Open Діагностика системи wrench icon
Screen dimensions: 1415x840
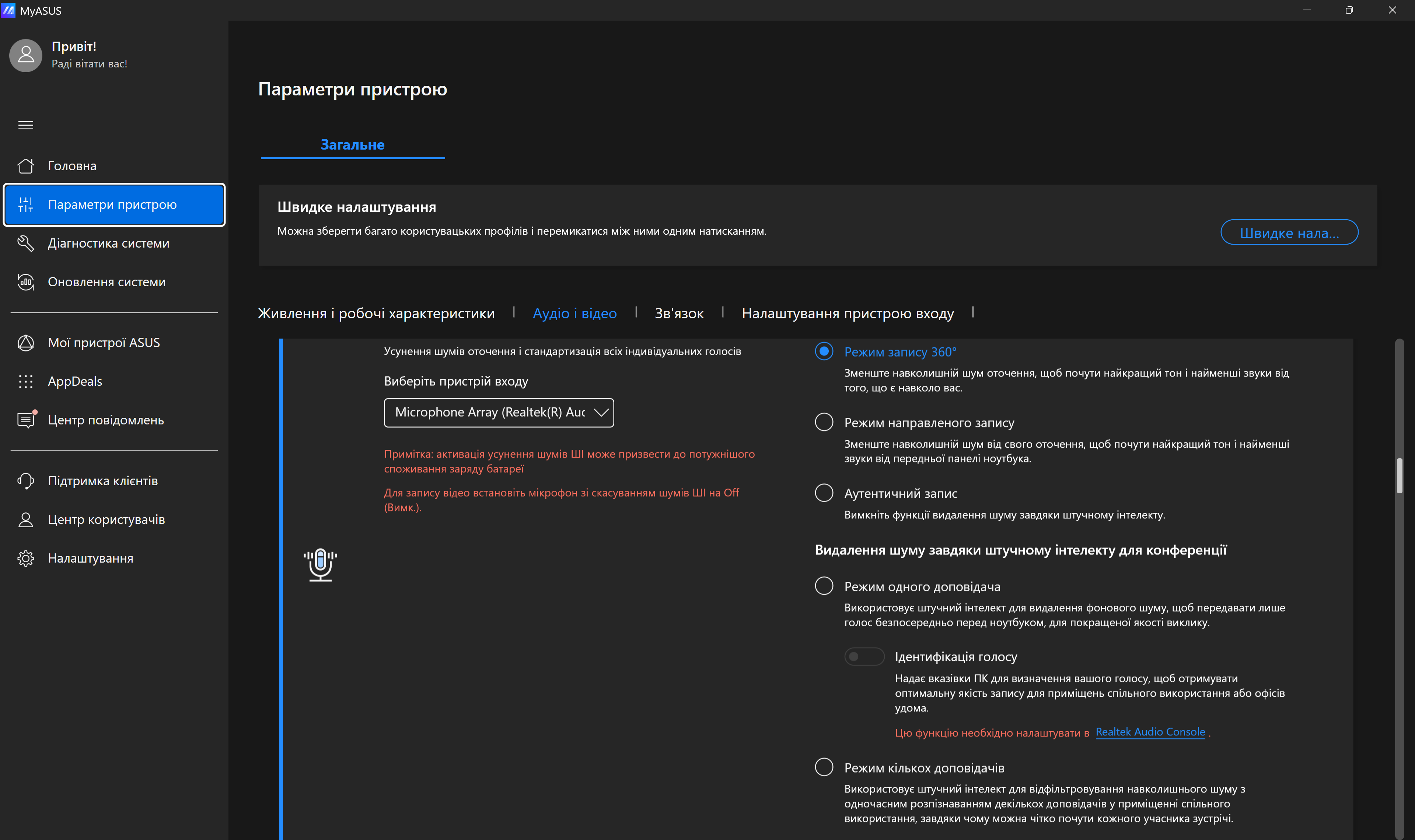25,244
